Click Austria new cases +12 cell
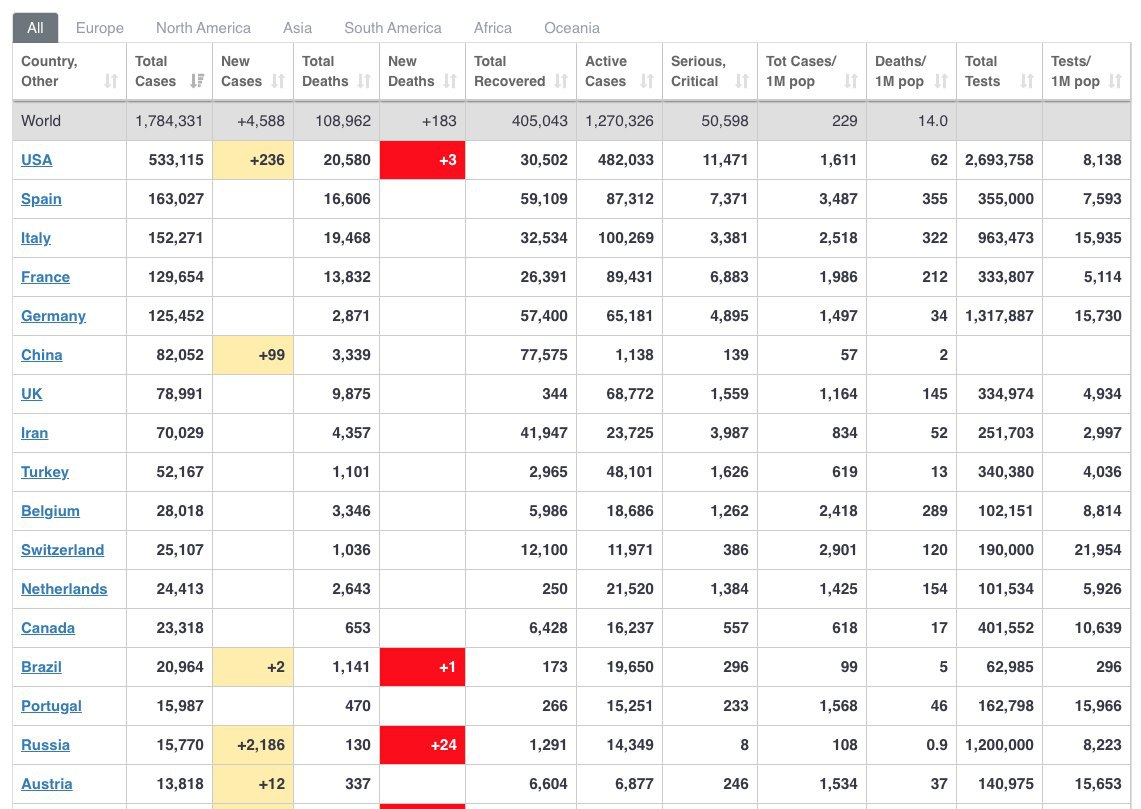1141x809 pixels. coord(253,784)
